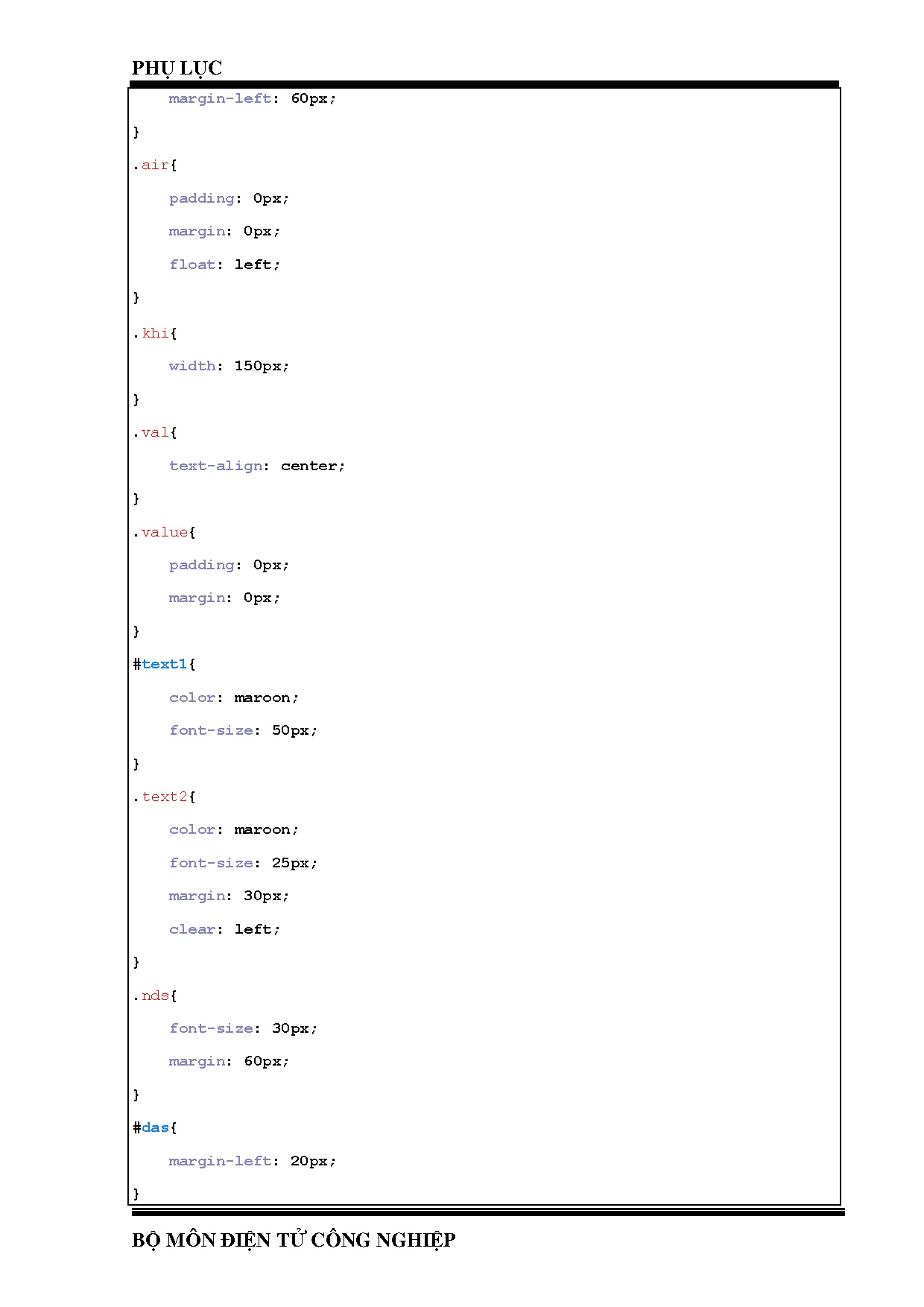The width and height of the screenshot is (924, 1307).
Task: Click the #text1 selector in blue
Action: click(164, 664)
